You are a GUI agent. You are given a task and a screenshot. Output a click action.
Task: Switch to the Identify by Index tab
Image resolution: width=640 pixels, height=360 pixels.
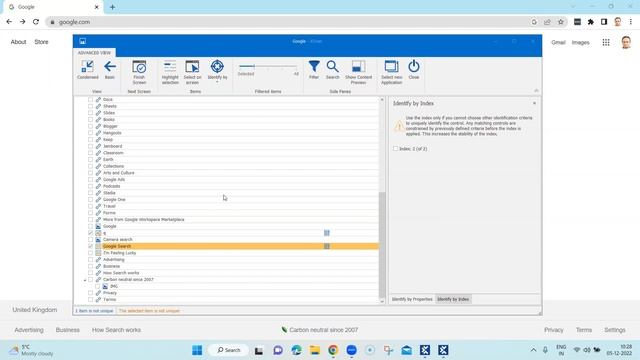click(453, 299)
